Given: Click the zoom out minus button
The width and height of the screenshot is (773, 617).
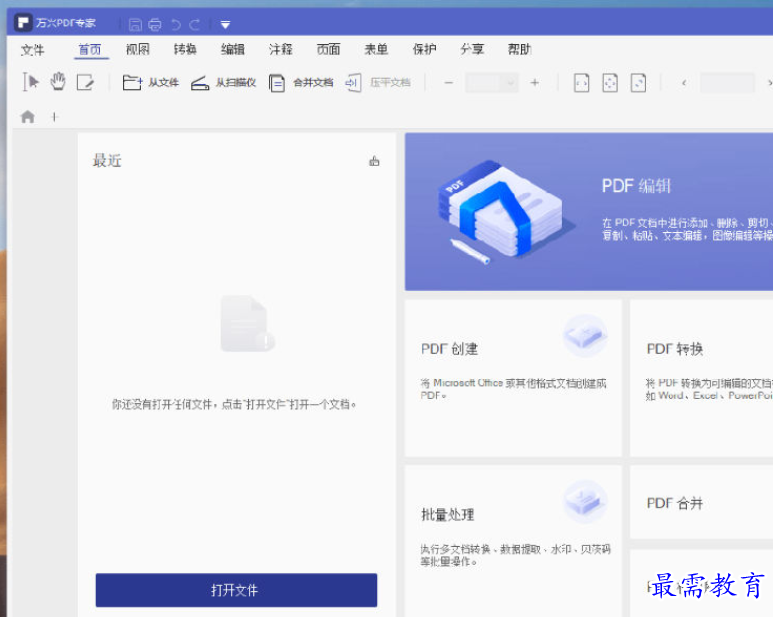Looking at the screenshot, I should click(448, 83).
